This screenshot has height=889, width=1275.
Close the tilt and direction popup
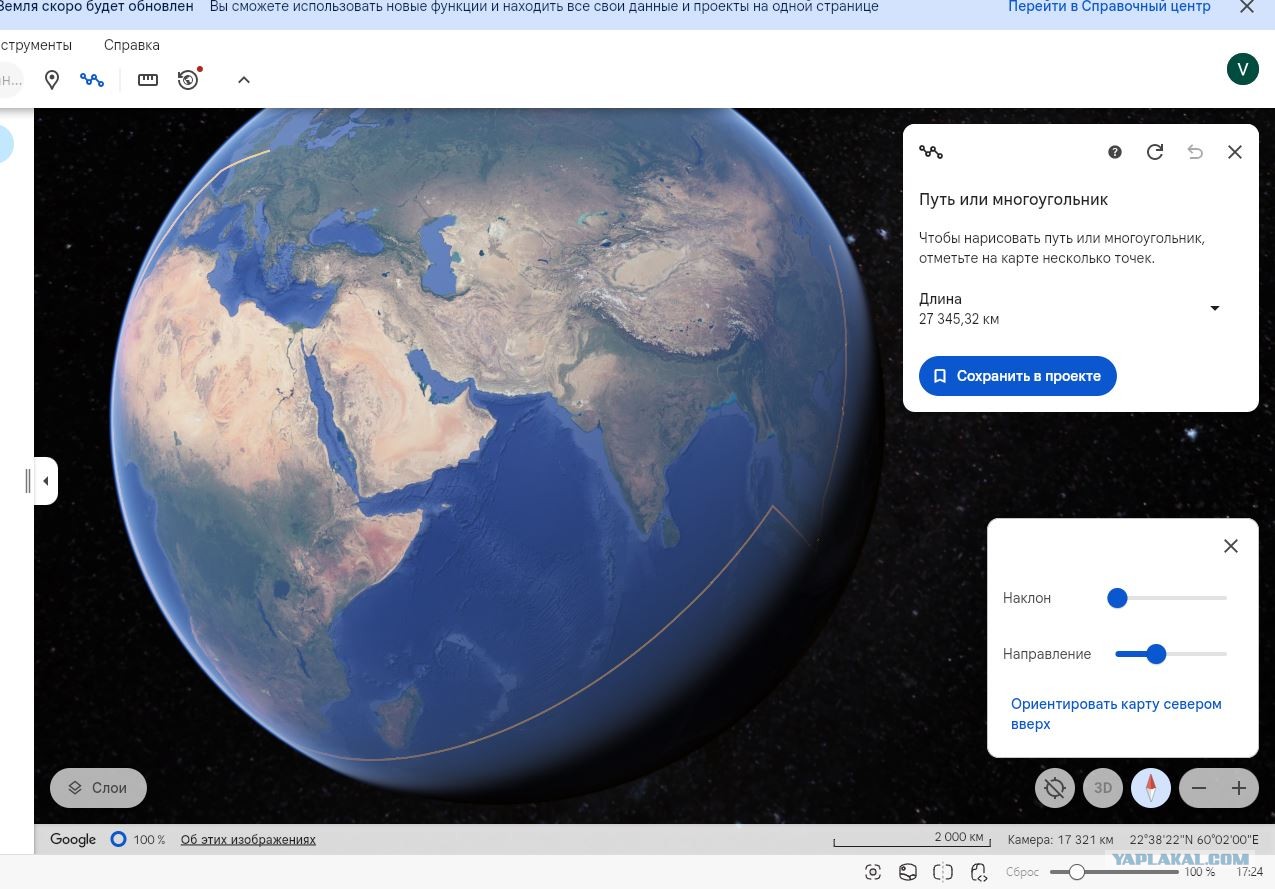pyautogui.click(x=1231, y=546)
